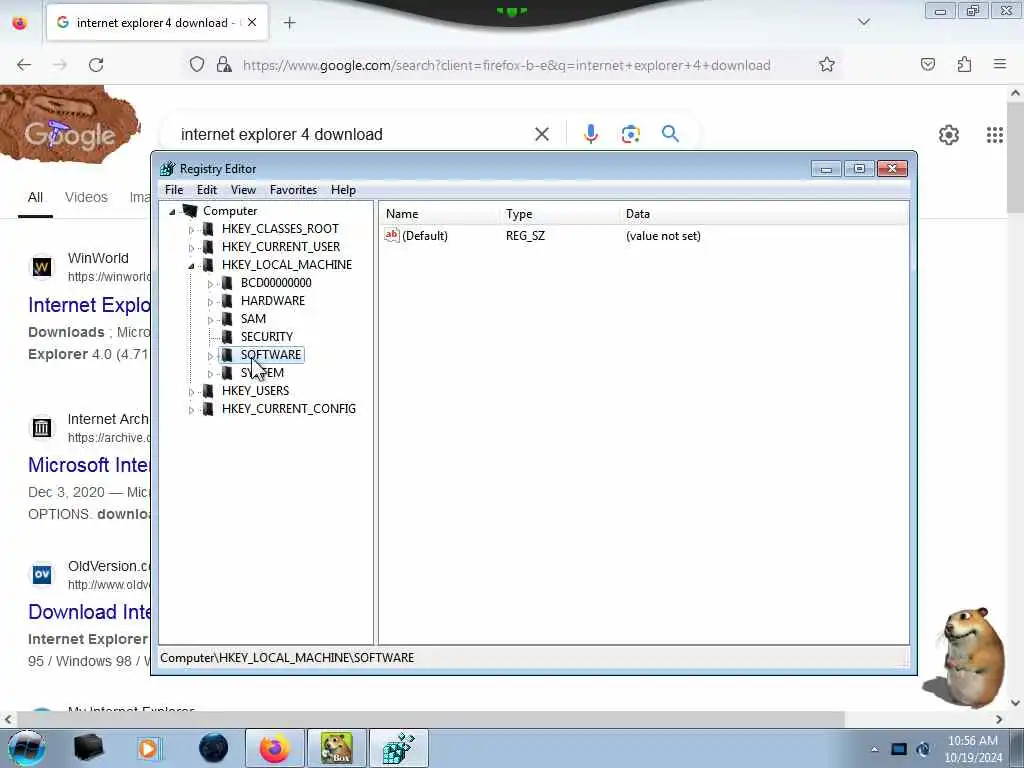Clear the Google search box
The width and height of the screenshot is (1024, 768).
tap(541, 135)
